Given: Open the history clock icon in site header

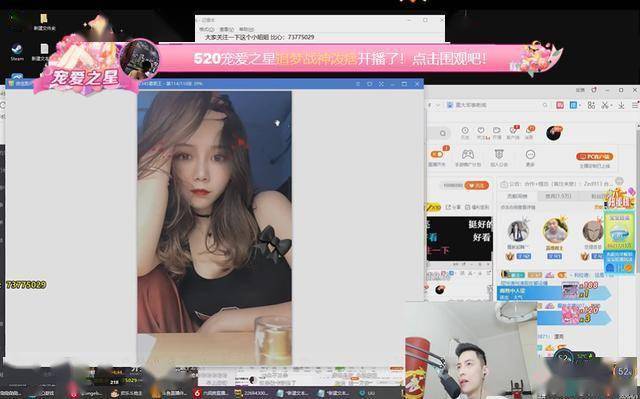Looking at the screenshot, I should click(x=465, y=132).
